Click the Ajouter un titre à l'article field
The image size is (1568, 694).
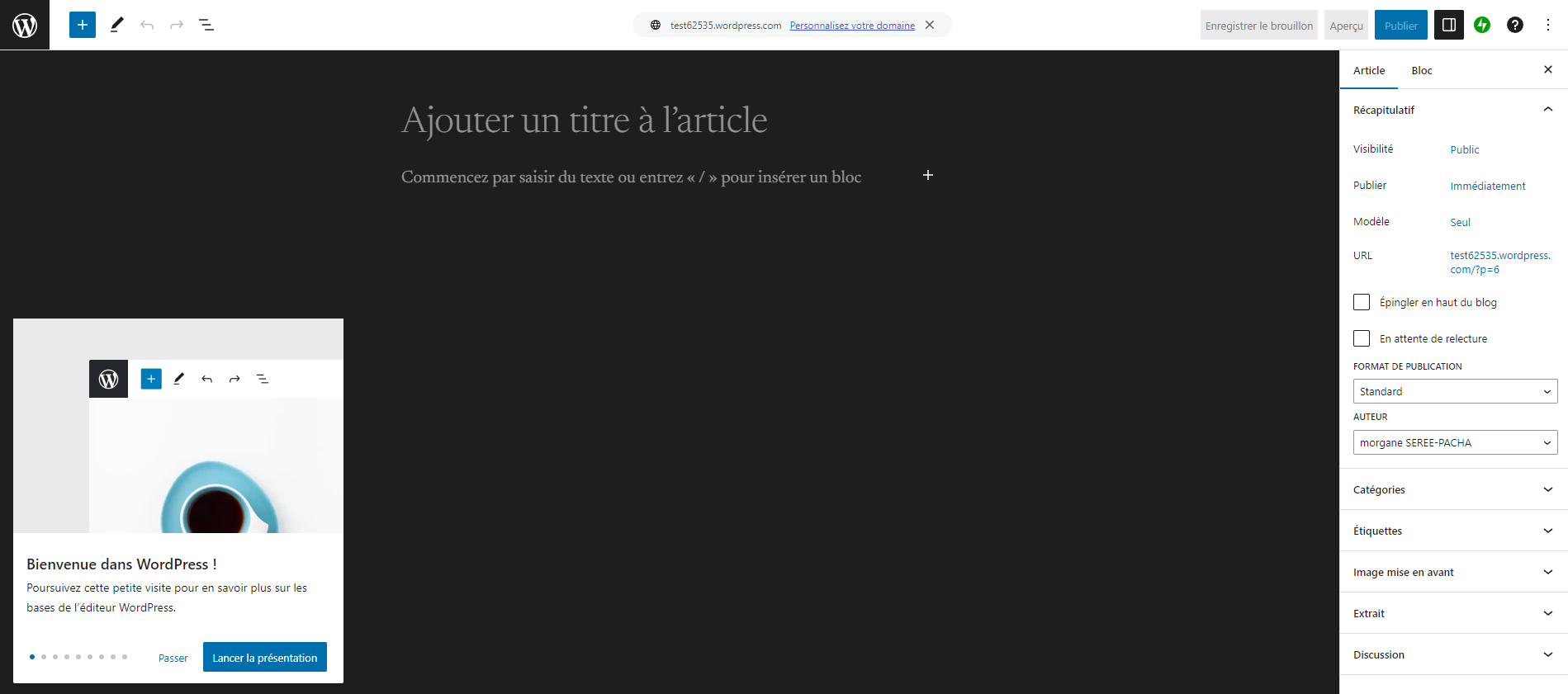coord(584,120)
